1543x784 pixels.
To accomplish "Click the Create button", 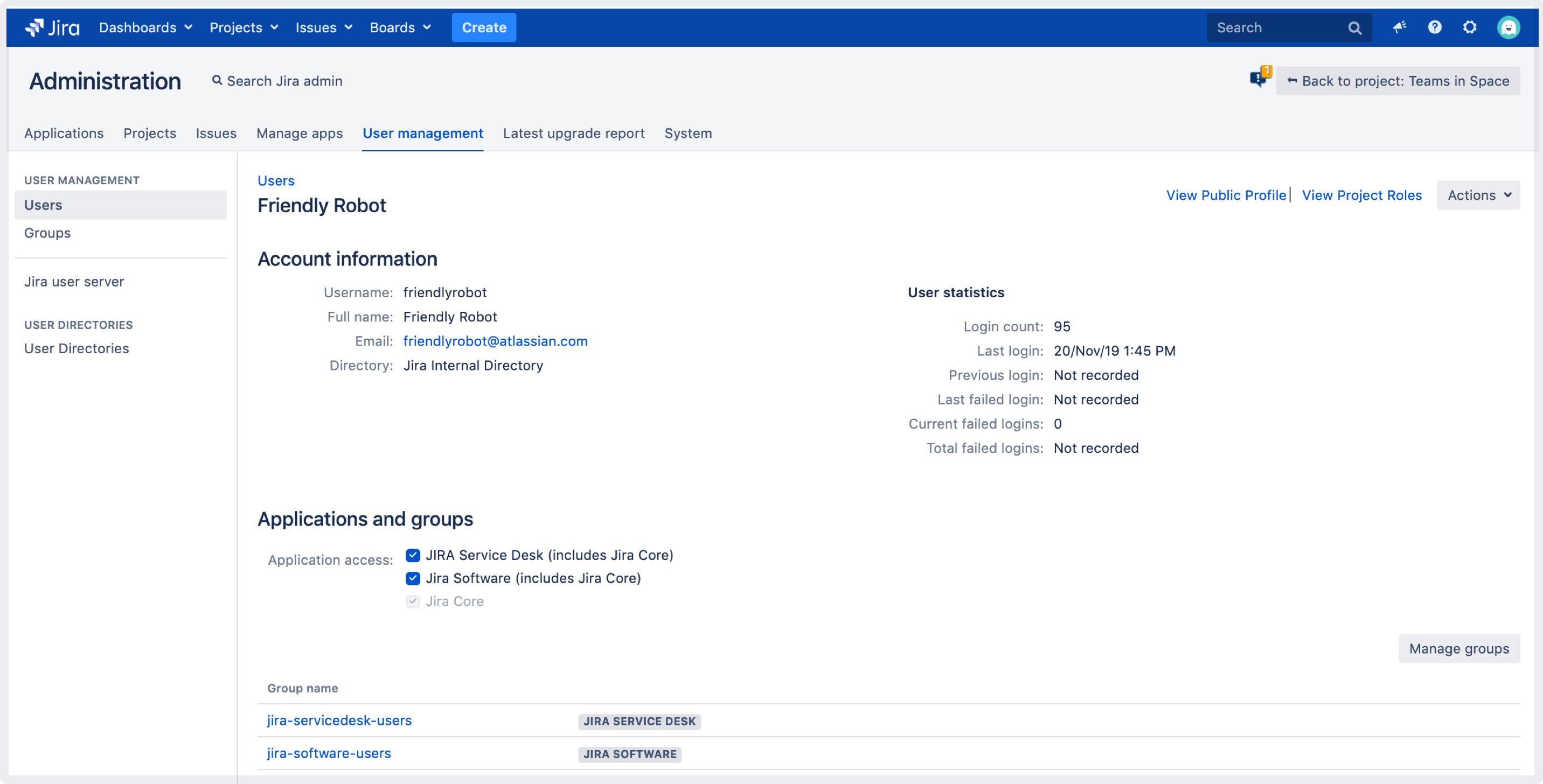I will point(484,27).
